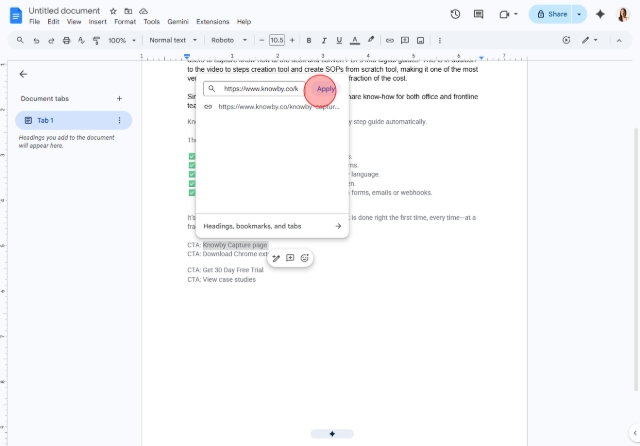Open the Google Docs home icon
This screenshot has height=446, width=640.
coord(16,16)
